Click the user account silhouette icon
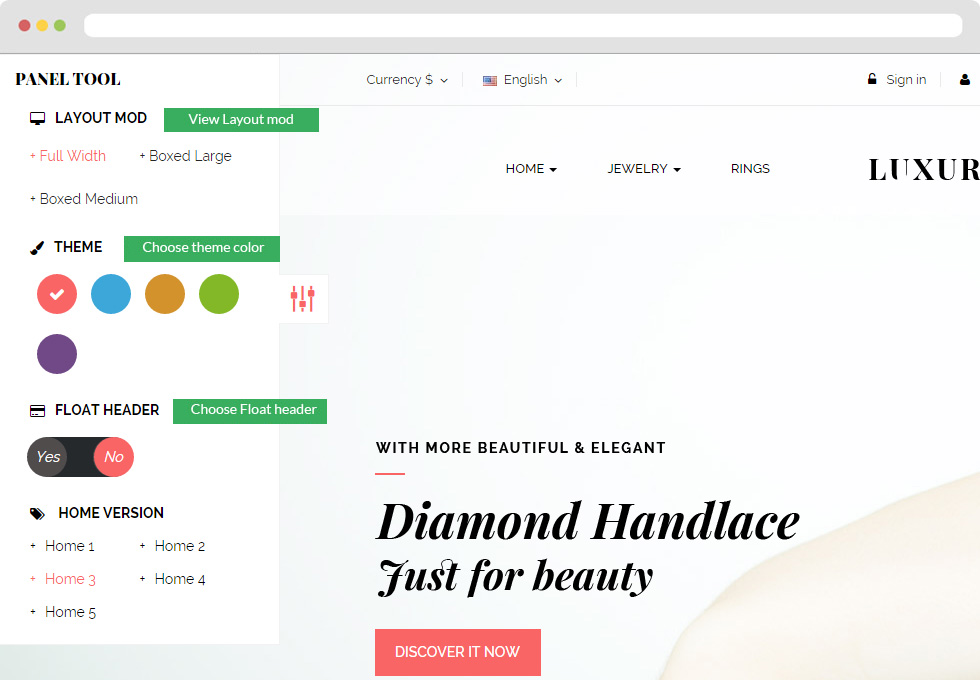The height and width of the screenshot is (680, 980). (x=965, y=79)
